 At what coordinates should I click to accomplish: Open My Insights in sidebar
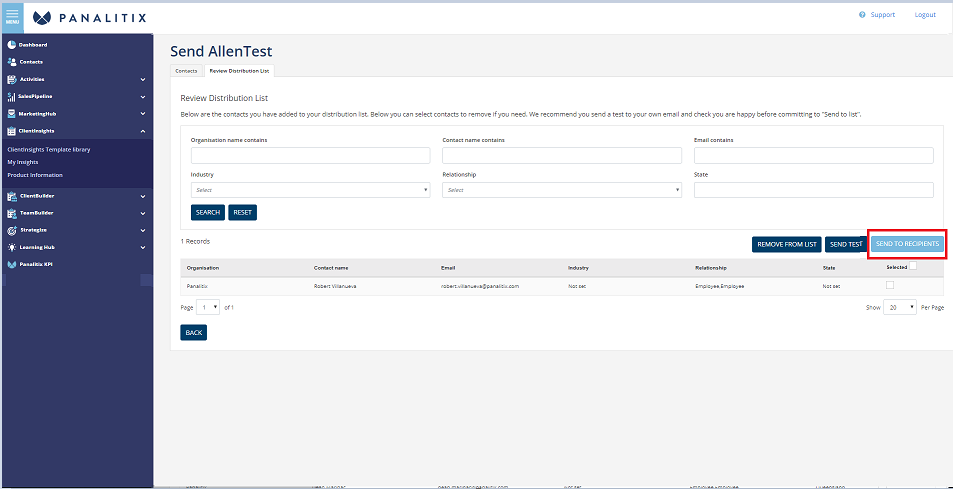[23, 162]
